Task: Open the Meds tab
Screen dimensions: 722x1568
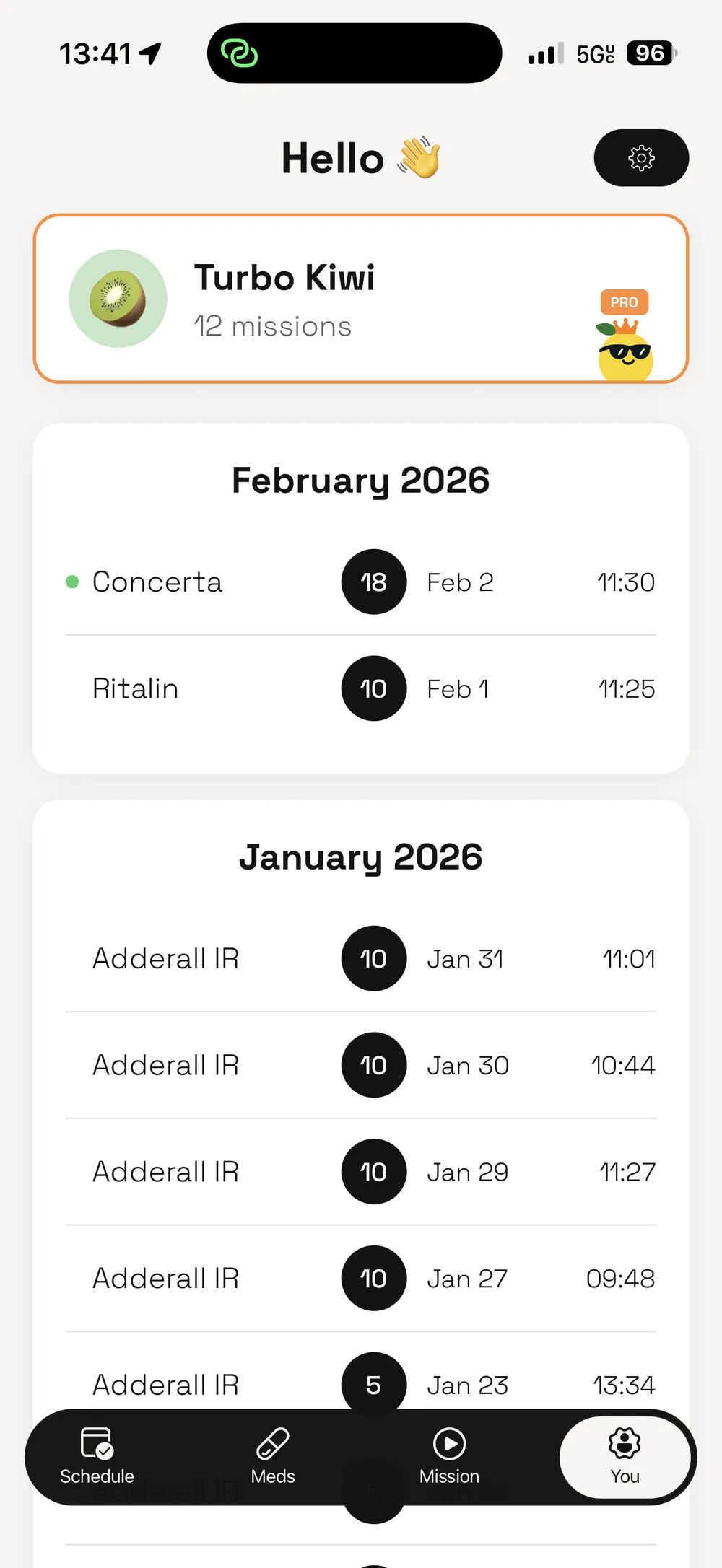Action: (273, 1456)
